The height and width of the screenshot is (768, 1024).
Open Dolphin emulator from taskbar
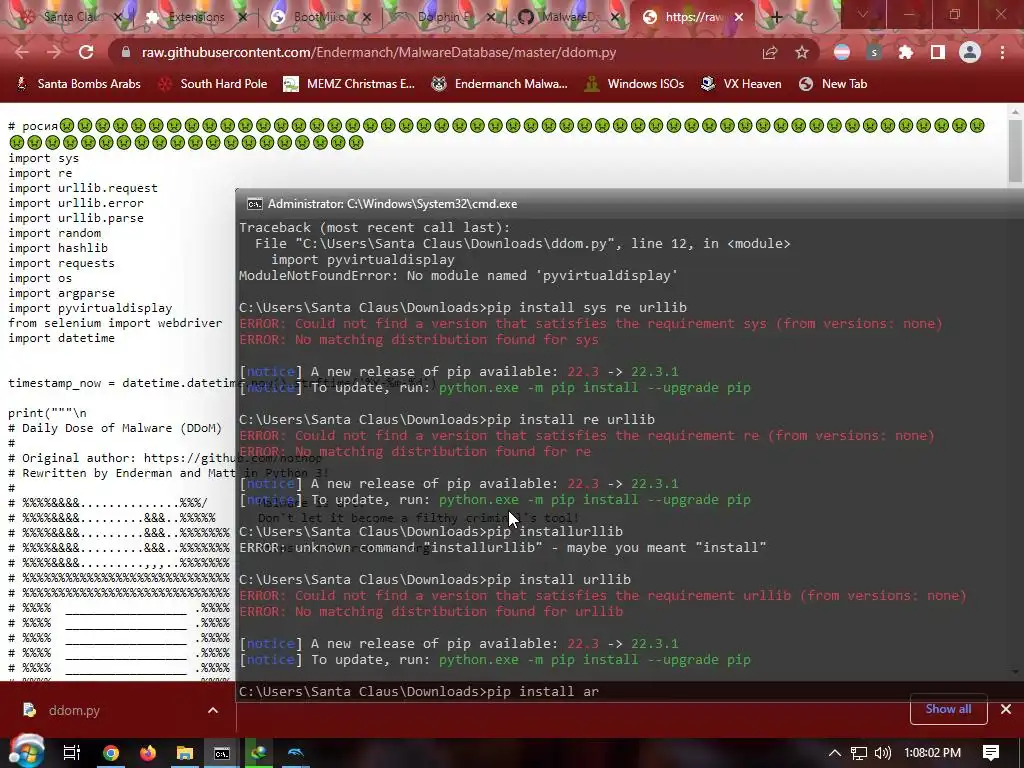pos(296,753)
